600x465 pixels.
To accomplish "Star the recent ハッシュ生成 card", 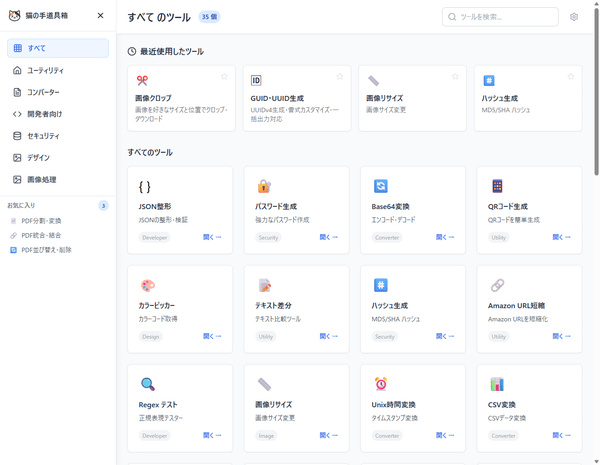I will coord(571,76).
